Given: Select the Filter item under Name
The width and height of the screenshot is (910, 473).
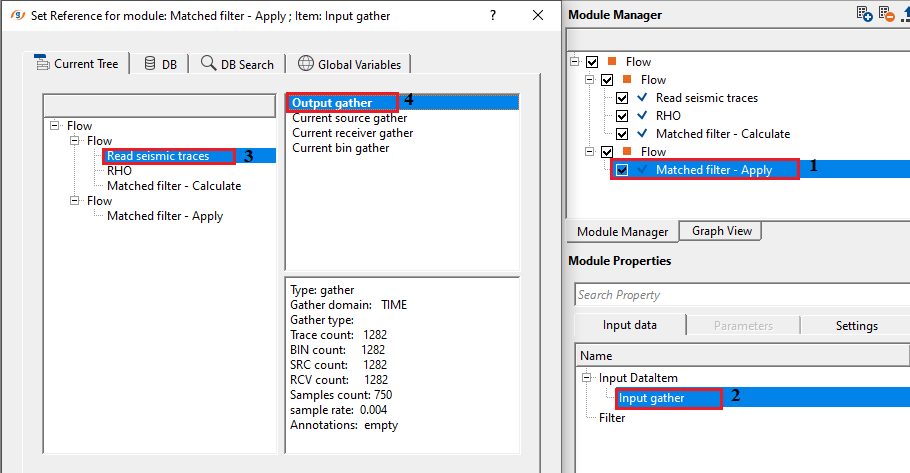Looking at the screenshot, I should click(x=612, y=418).
